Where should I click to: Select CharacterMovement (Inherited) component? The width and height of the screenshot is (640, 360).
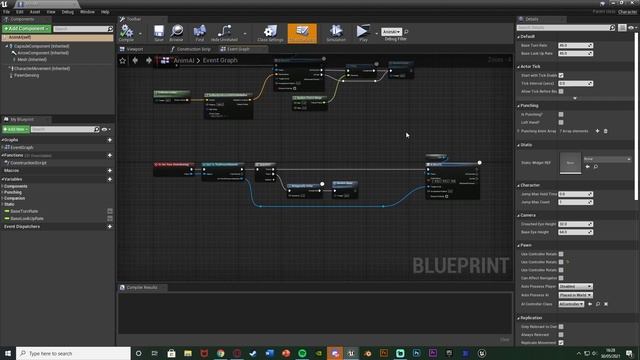[x=42, y=69]
